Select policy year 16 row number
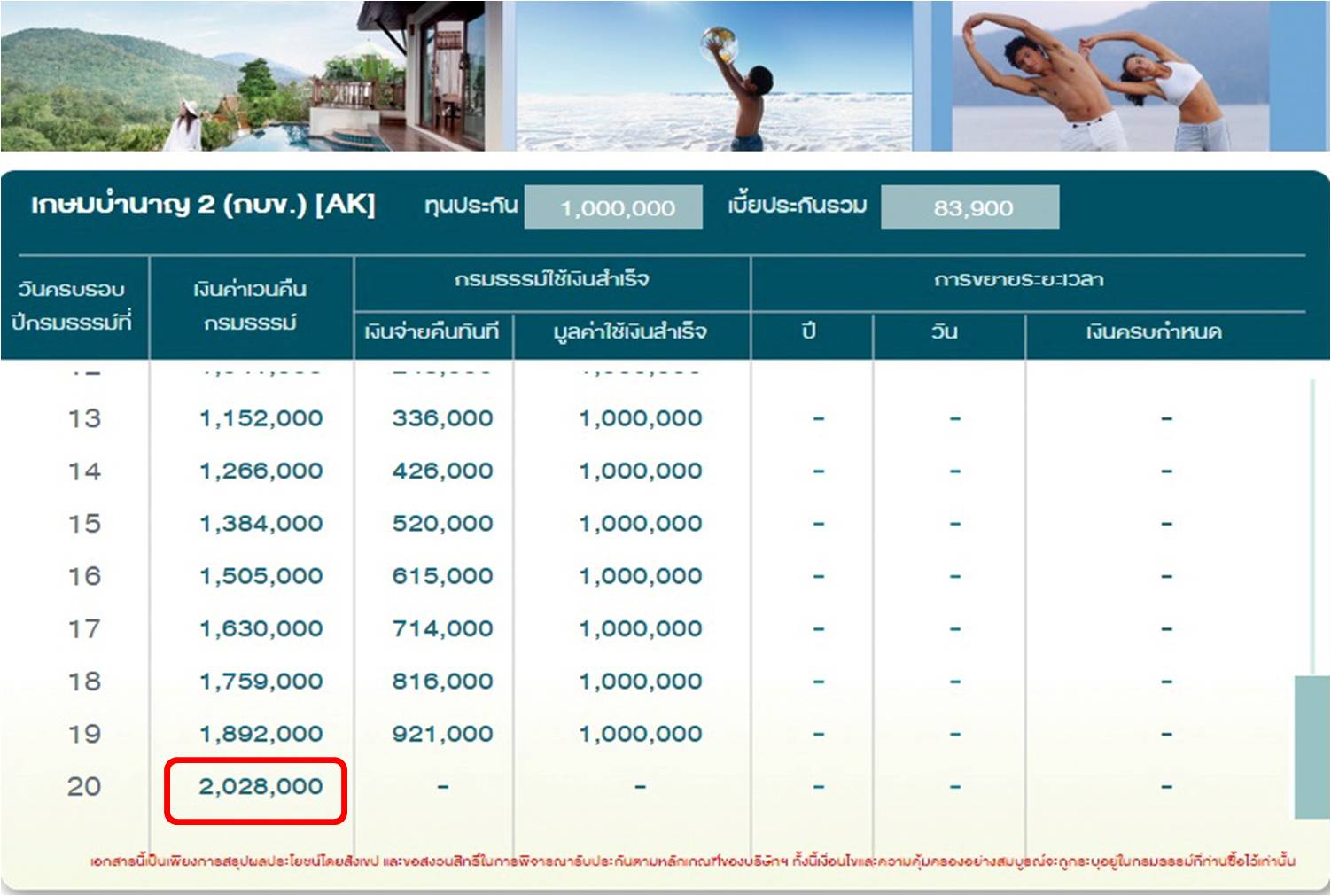1331x896 pixels. coord(85,576)
